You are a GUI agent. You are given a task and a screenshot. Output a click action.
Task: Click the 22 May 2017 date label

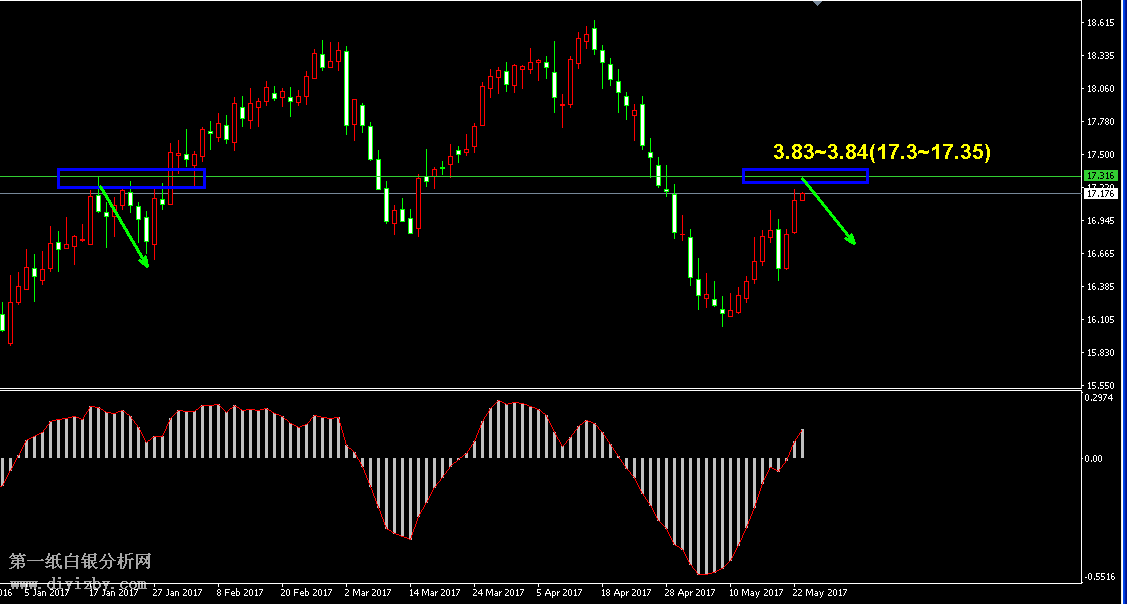(820, 592)
